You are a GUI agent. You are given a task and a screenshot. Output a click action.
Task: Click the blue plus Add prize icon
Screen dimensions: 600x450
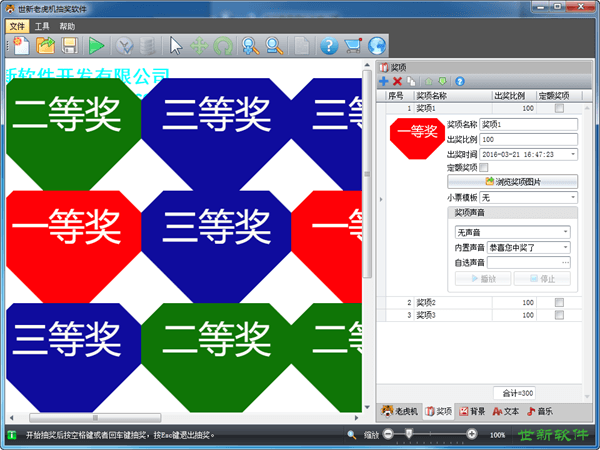[x=384, y=81]
